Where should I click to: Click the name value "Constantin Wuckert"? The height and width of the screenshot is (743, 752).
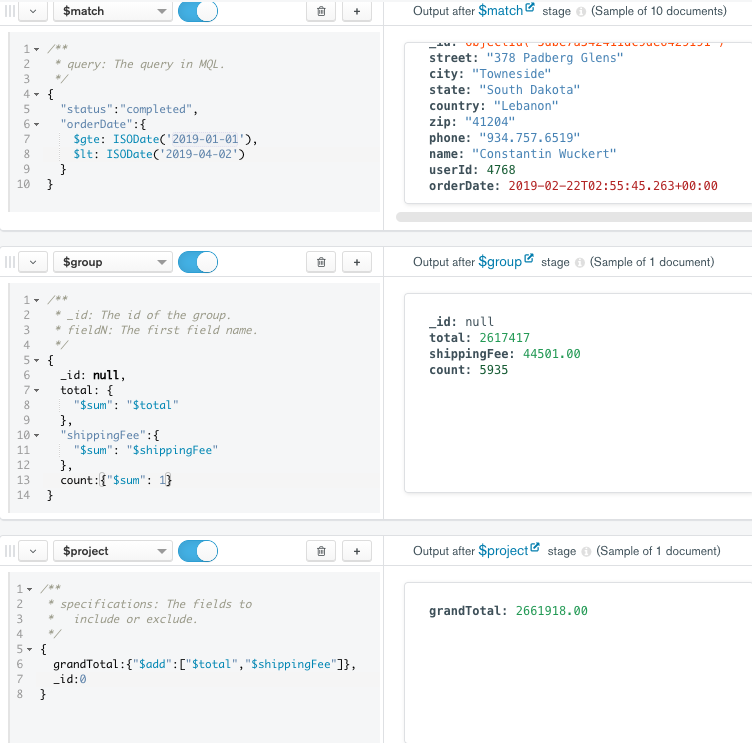coord(544,154)
